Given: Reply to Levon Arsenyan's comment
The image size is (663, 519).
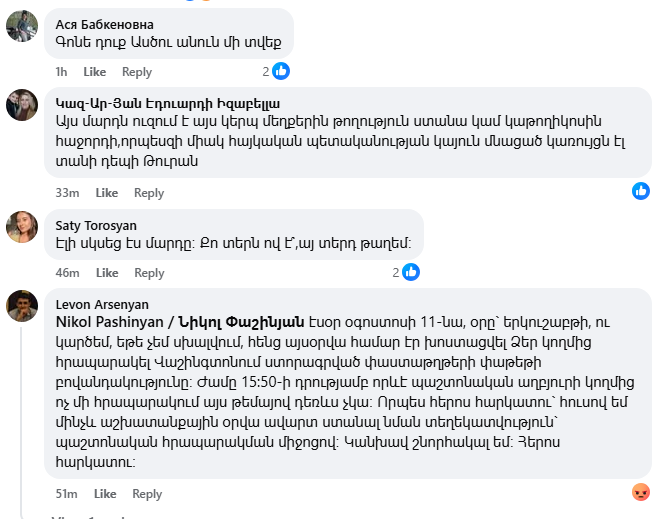Looking at the screenshot, I should click(x=147, y=494).
